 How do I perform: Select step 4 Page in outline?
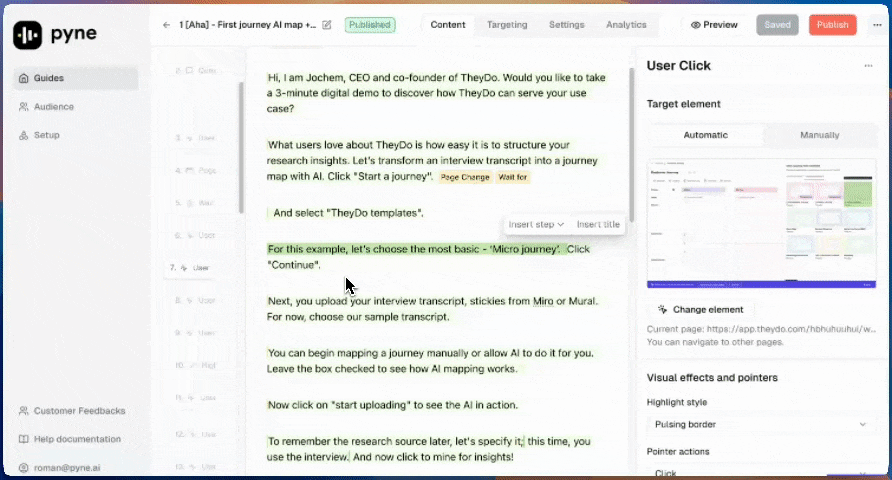pyautogui.click(x=195, y=170)
